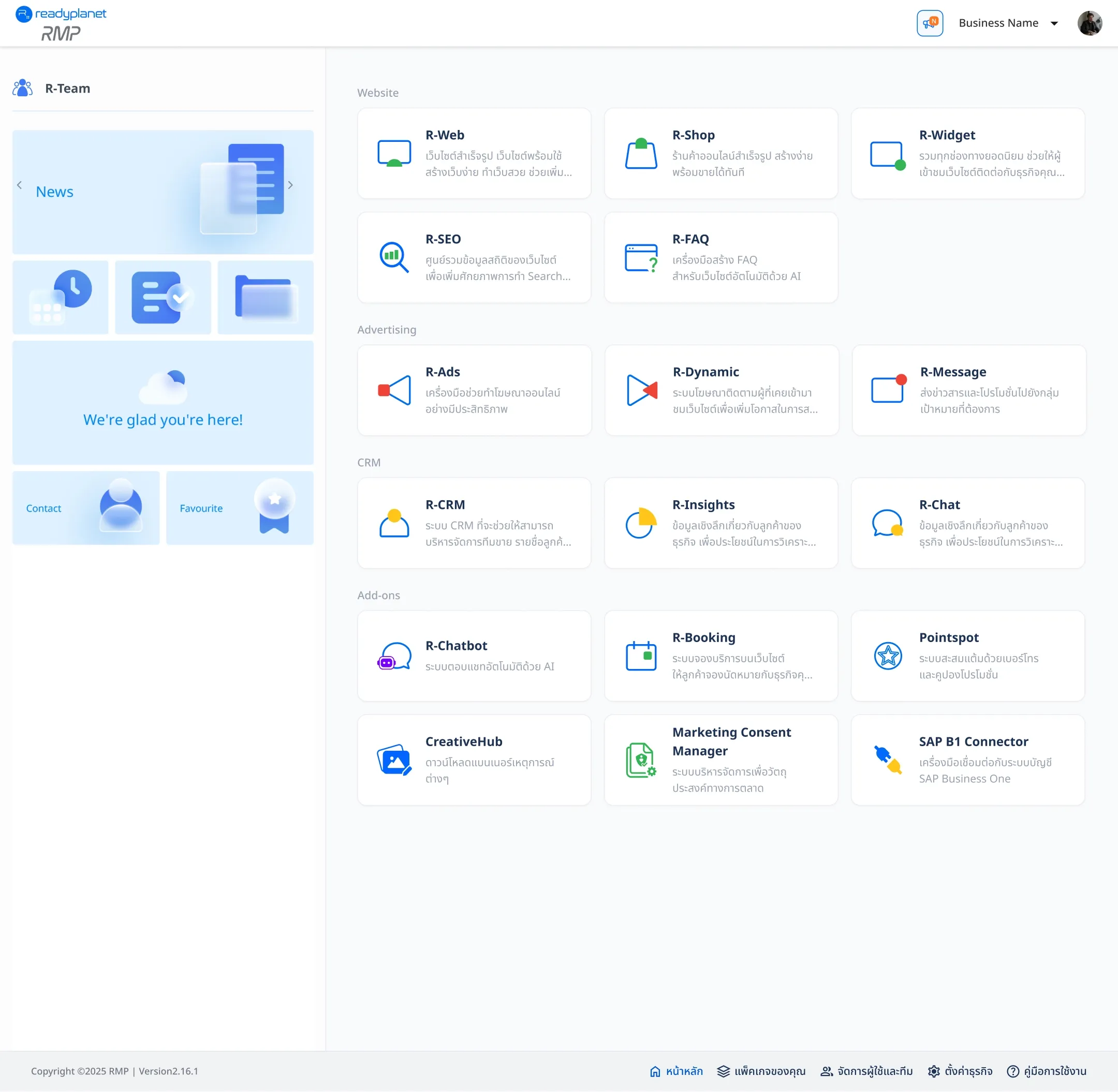Viewport: 1118px width, 1092px height.
Task: Click the Copyright ©2025 RMP version text
Action: click(x=115, y=1071)
